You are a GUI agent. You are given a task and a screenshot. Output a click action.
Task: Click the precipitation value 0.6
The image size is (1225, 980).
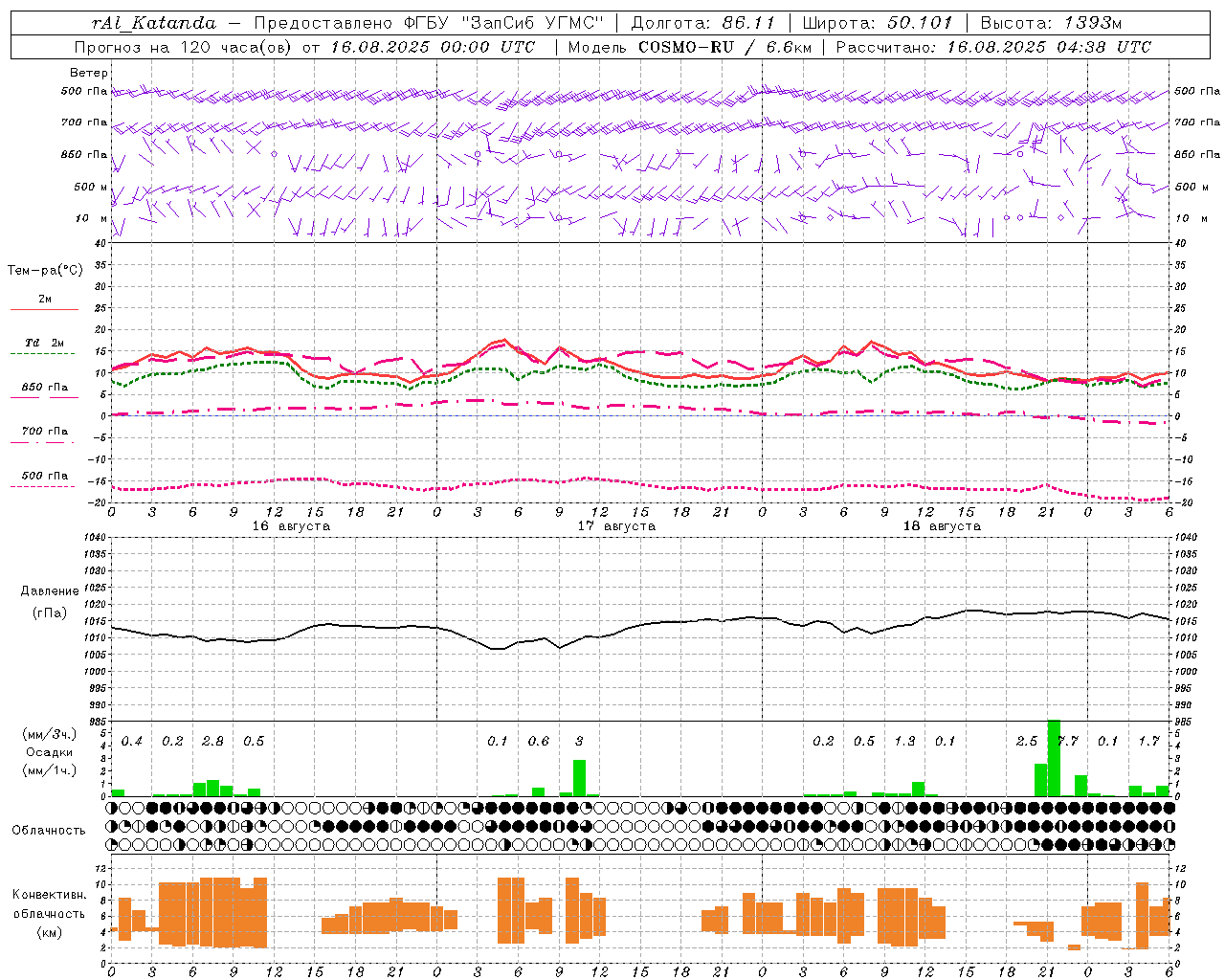point(539,742)
